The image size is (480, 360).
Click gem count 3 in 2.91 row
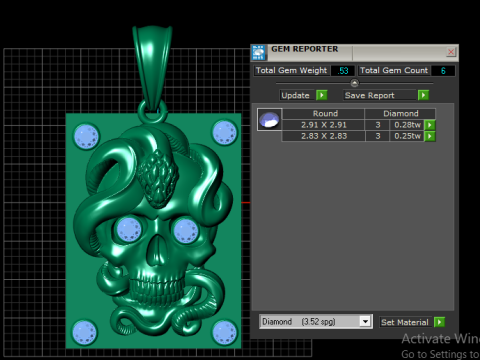pyautogui.click(x=378, y=125)
